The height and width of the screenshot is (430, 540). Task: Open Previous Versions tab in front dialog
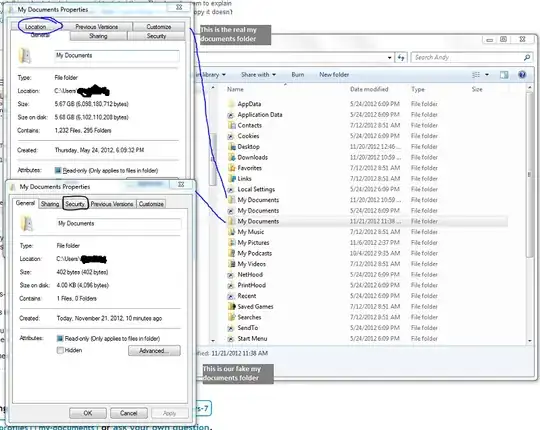[x=112, y=204]
